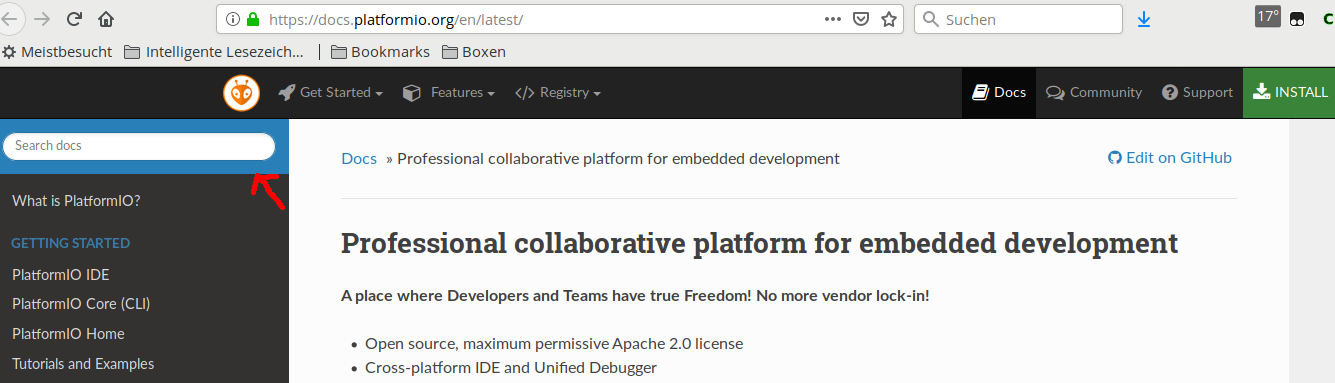
Task: Click the green INSTALL button
Action: click(x=1289, y=93)
